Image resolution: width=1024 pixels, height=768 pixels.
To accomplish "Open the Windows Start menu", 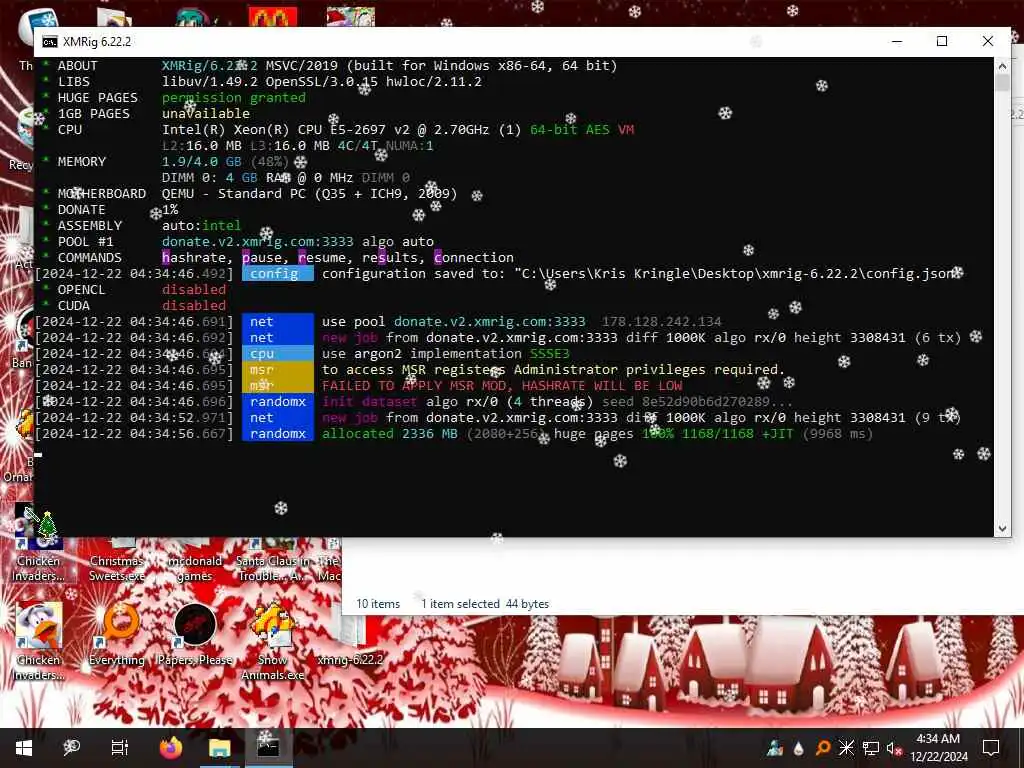I will coord(24,748).
